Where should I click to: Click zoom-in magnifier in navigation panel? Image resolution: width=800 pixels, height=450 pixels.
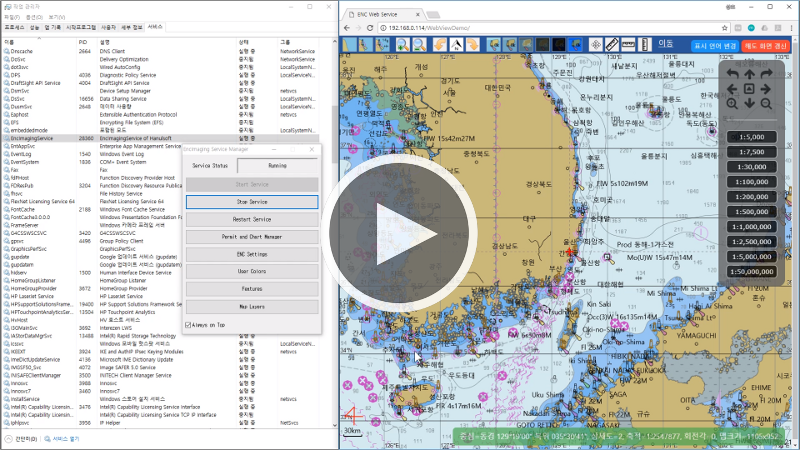732,104
